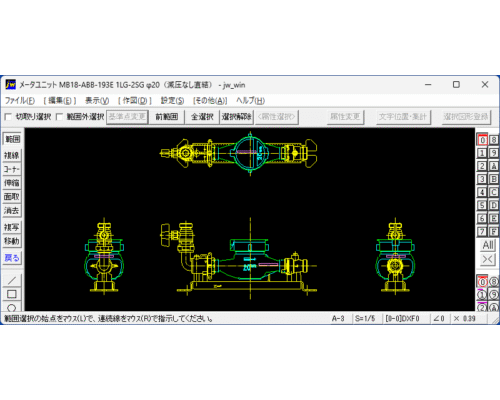Click the 文字位置・集計 button
This screenshot has width=500, height=400.
[x=403, y=117]
